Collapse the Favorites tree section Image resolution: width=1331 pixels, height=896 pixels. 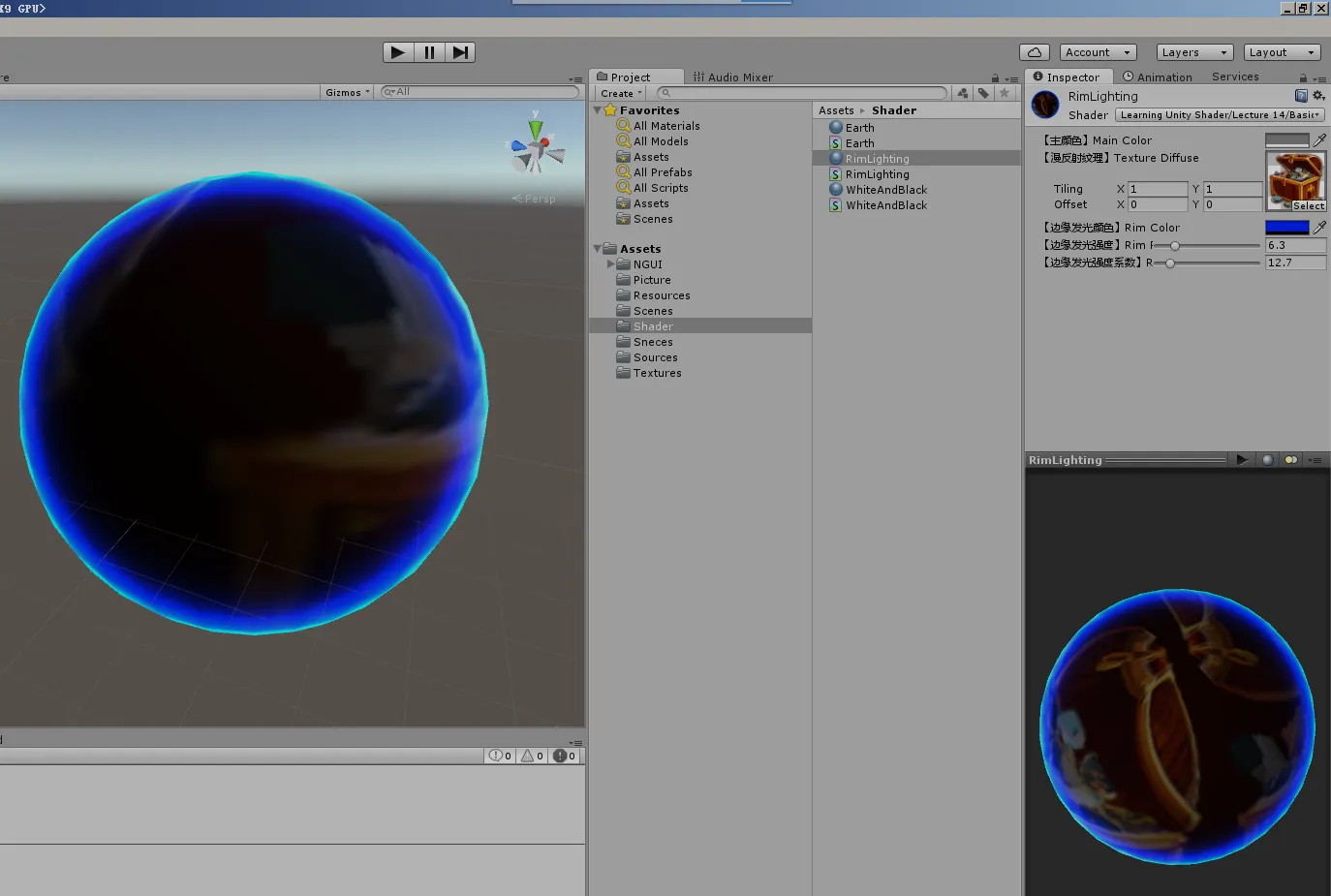(597, 110)
